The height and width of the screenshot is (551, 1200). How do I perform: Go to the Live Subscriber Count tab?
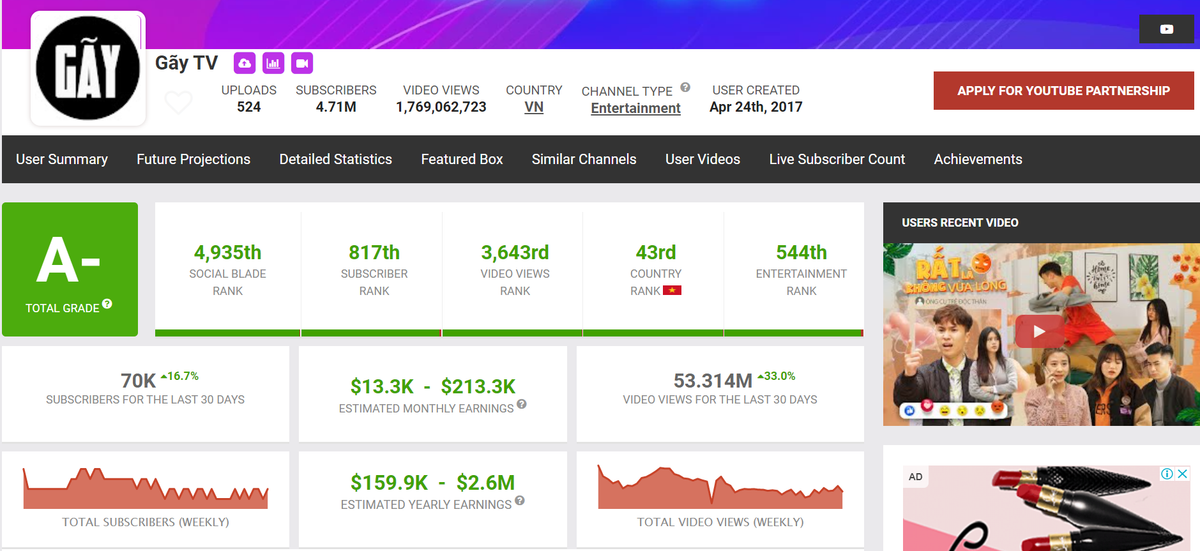coord(837,159)
